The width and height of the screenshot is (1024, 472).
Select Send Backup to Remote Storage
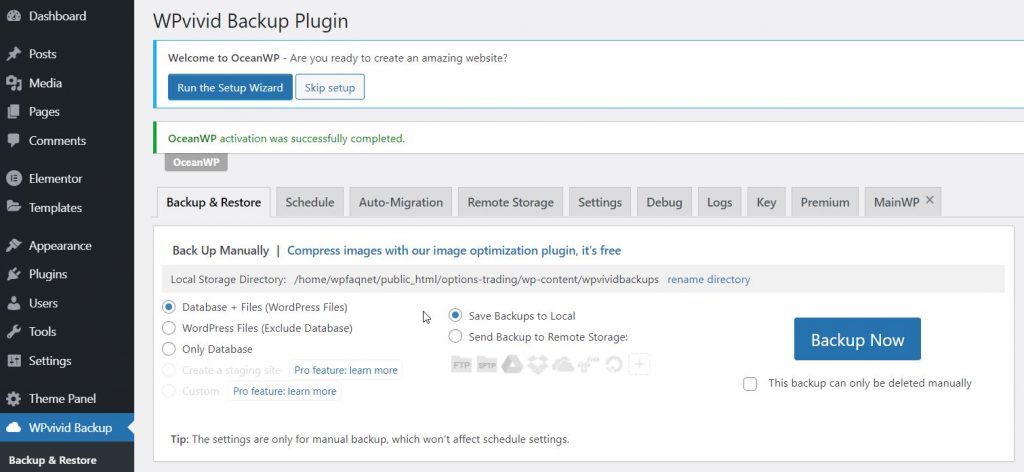pos(456,337)
